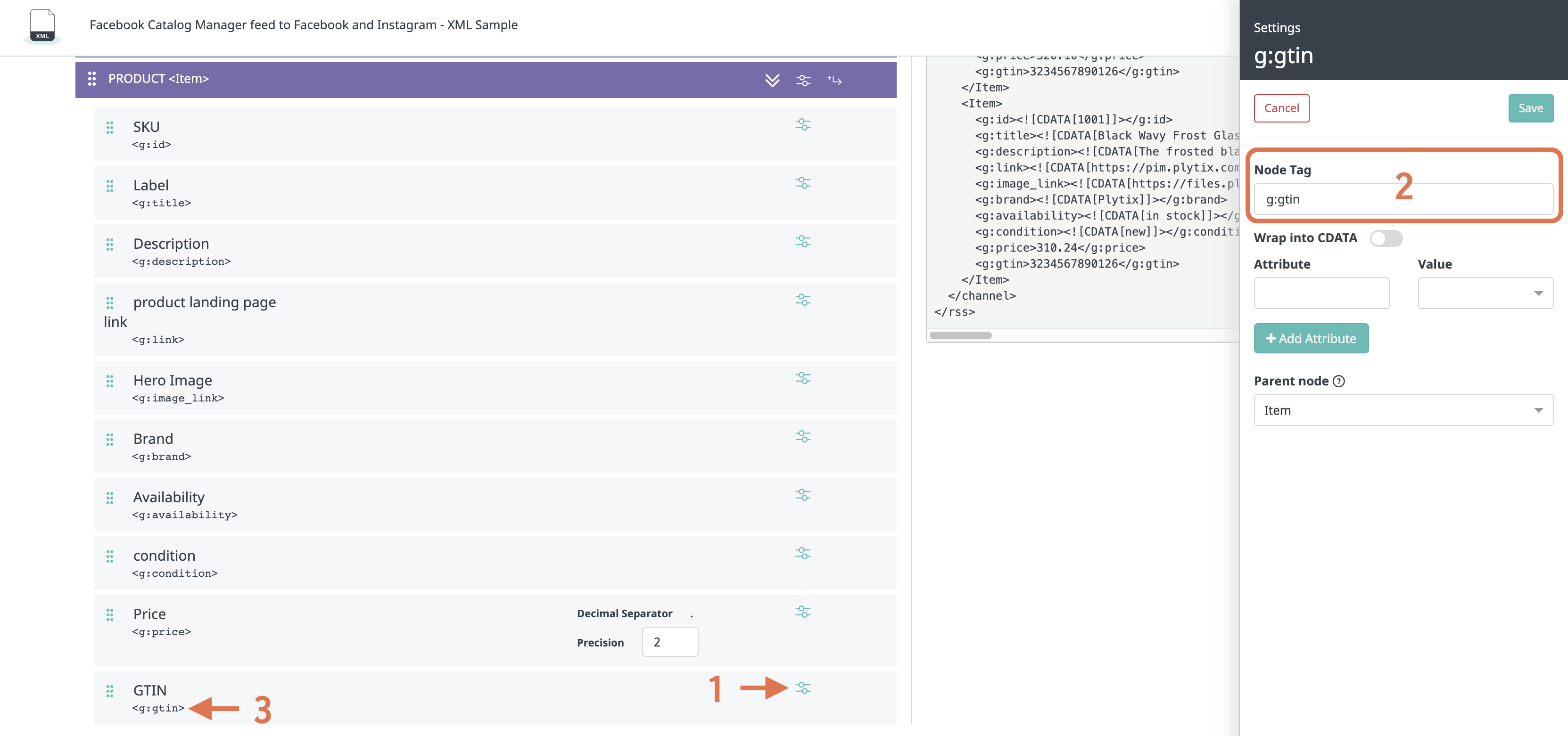Open settings for GTIN row

point(802,688)
